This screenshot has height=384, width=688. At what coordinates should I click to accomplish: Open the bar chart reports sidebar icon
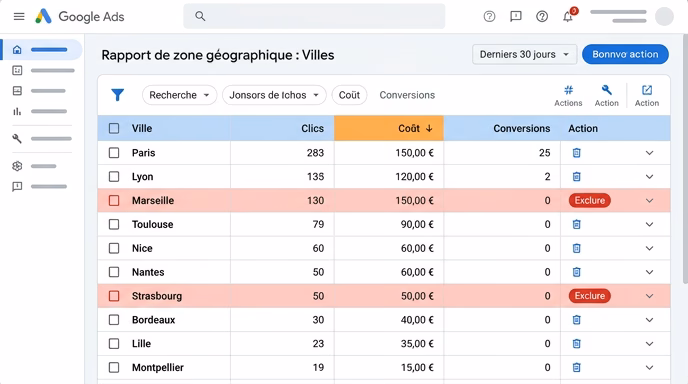pos(17,111)
